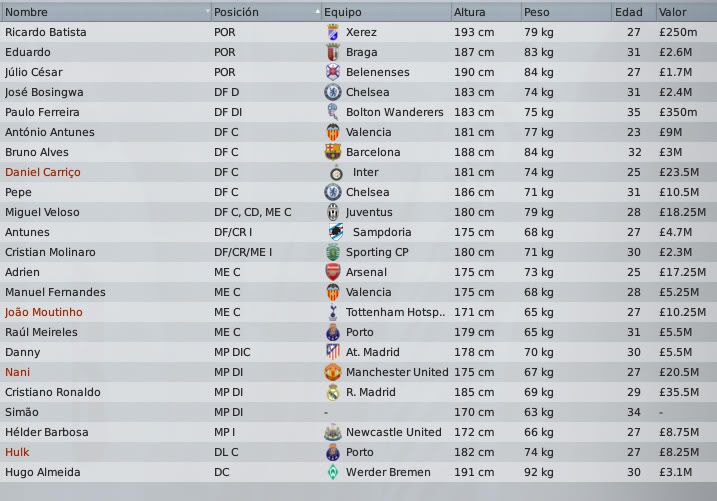Image resolution: width=717 pixels, height=501 pixels.
Task: Click the Juventus club badge
Action: (x=333, y=212)
